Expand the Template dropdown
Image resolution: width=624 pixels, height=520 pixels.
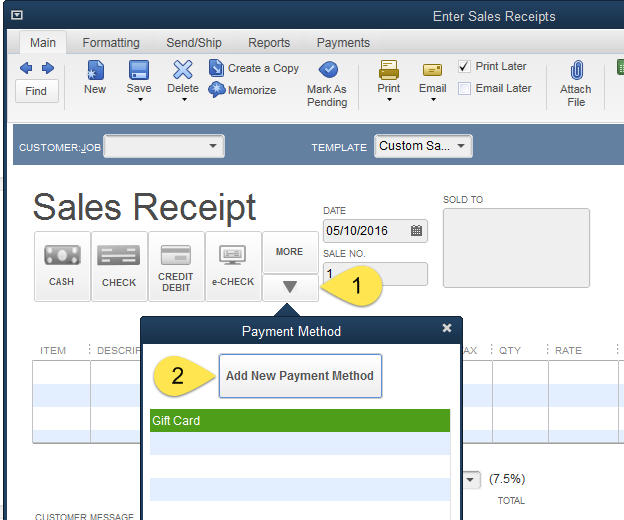[x=461, y=146]
